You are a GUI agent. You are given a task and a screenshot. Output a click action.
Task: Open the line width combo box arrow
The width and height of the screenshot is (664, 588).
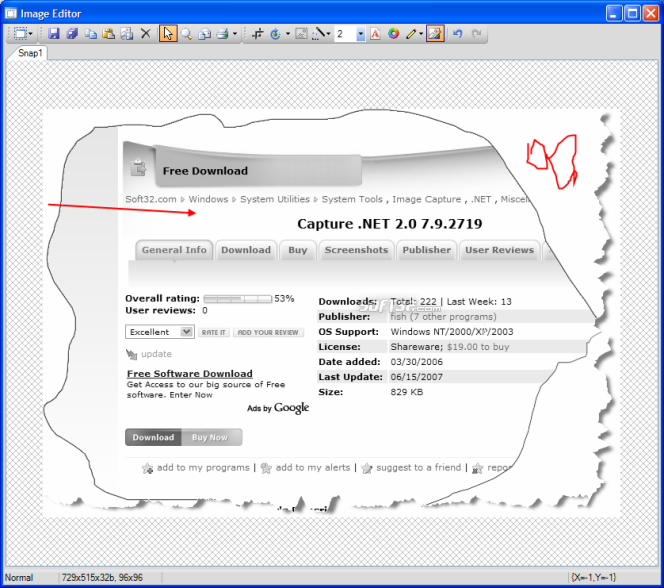361,34
